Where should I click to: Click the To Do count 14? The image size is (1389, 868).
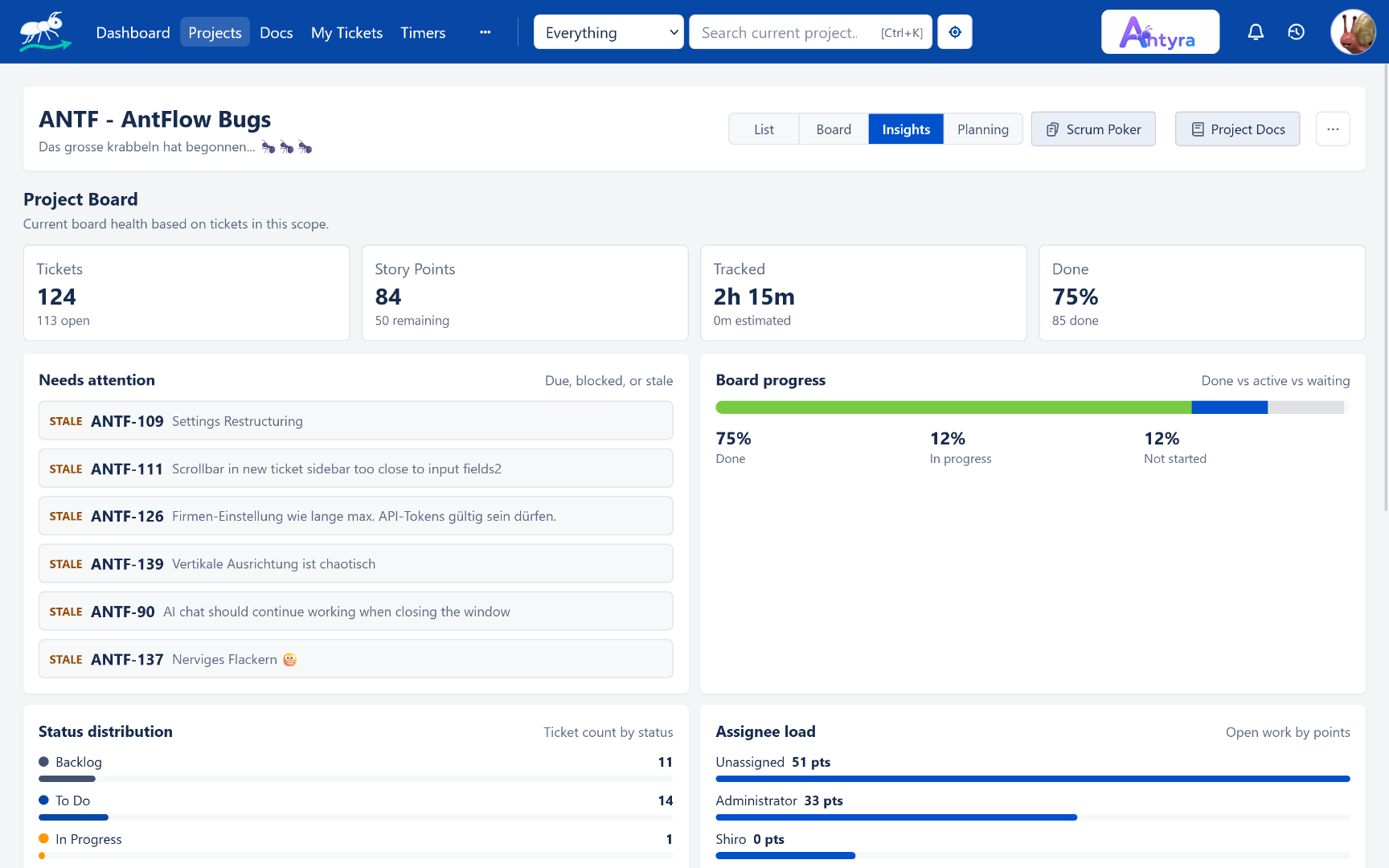pyautogui.click(x=665, y=800)
